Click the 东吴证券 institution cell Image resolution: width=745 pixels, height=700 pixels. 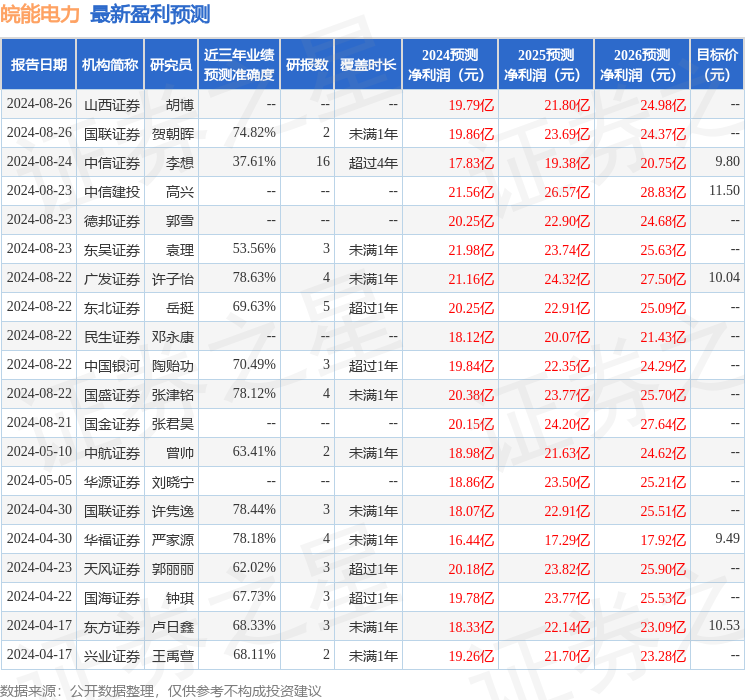coord(112,250)
